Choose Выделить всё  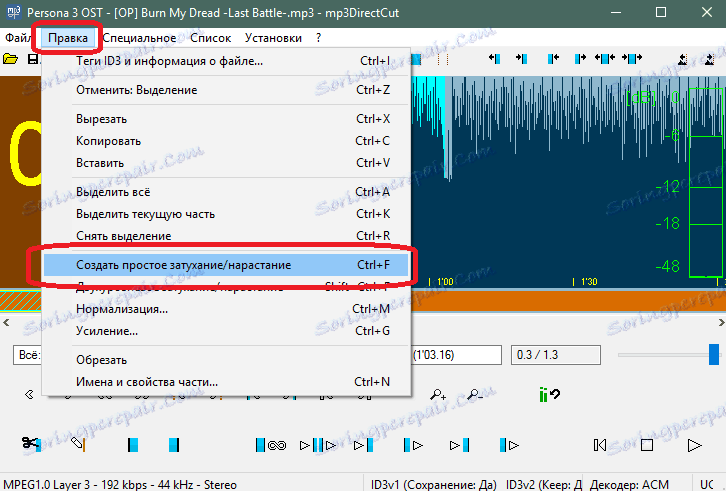tap(226, 192)
